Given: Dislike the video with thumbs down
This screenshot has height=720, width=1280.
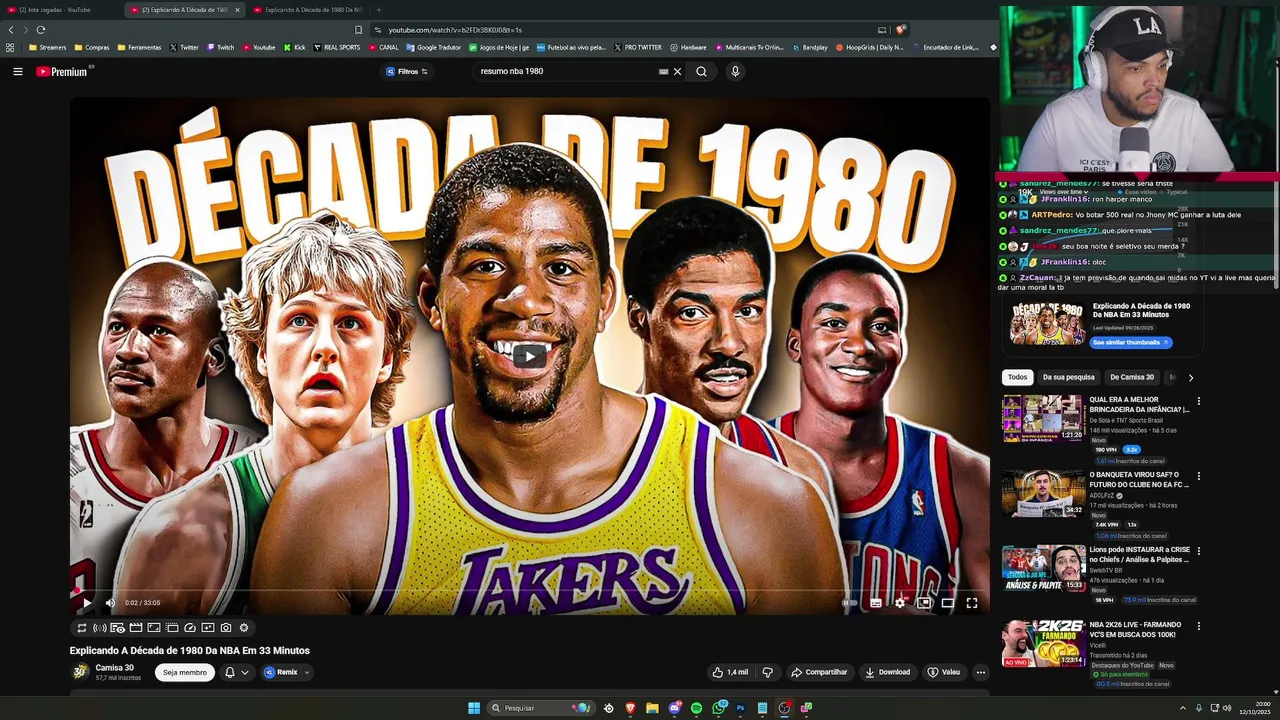Looking at the screenshot, I should pyautogui.click(x=768, y=672).
